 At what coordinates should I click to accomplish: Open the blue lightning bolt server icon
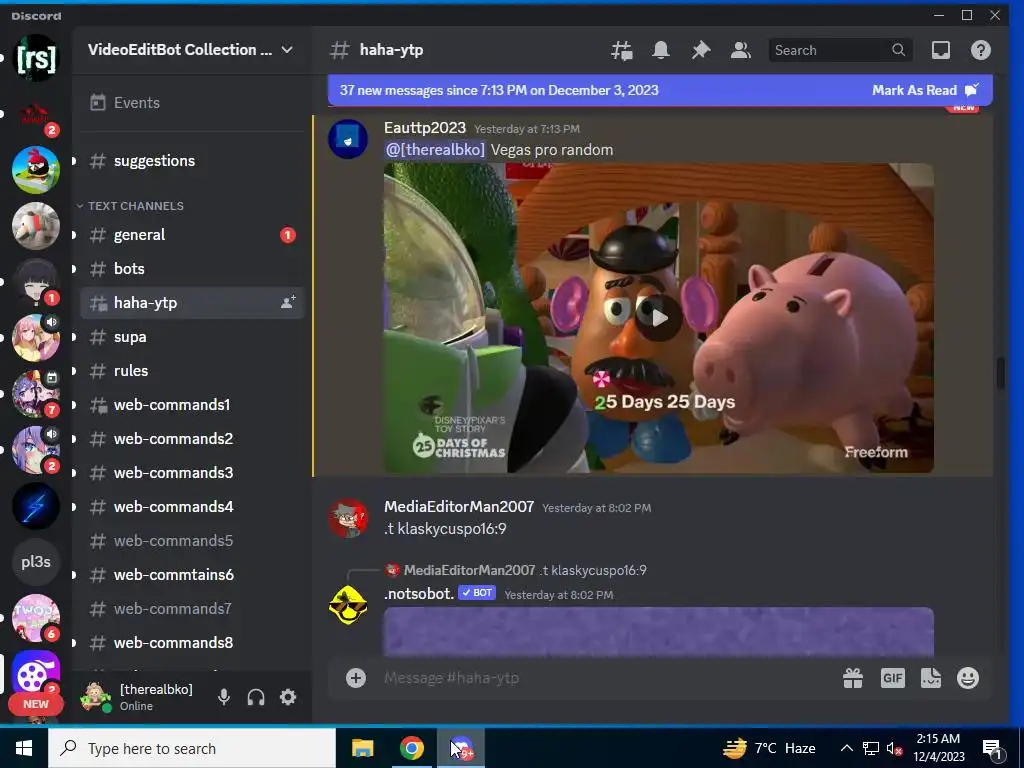36,506
